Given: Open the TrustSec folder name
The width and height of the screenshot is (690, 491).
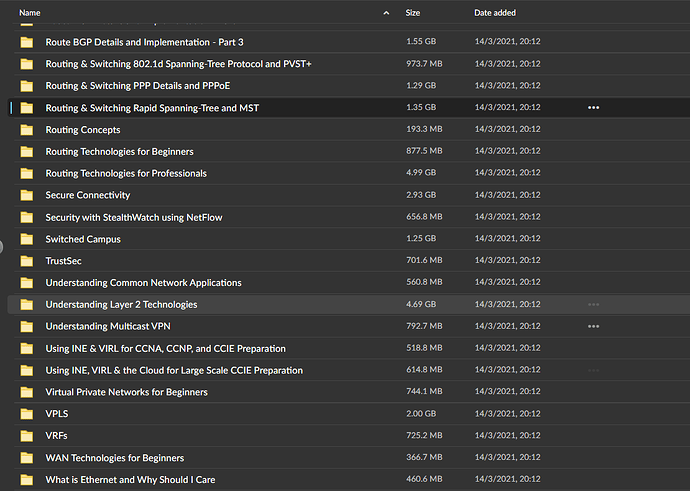Looking at the screenshot, I should [x=63, y=261].
